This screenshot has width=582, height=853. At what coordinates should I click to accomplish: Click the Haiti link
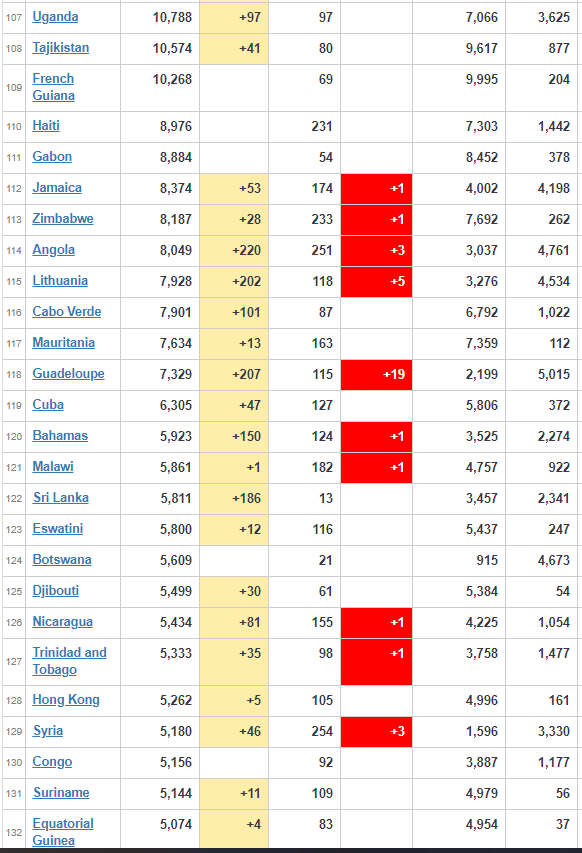coord(46,126)
